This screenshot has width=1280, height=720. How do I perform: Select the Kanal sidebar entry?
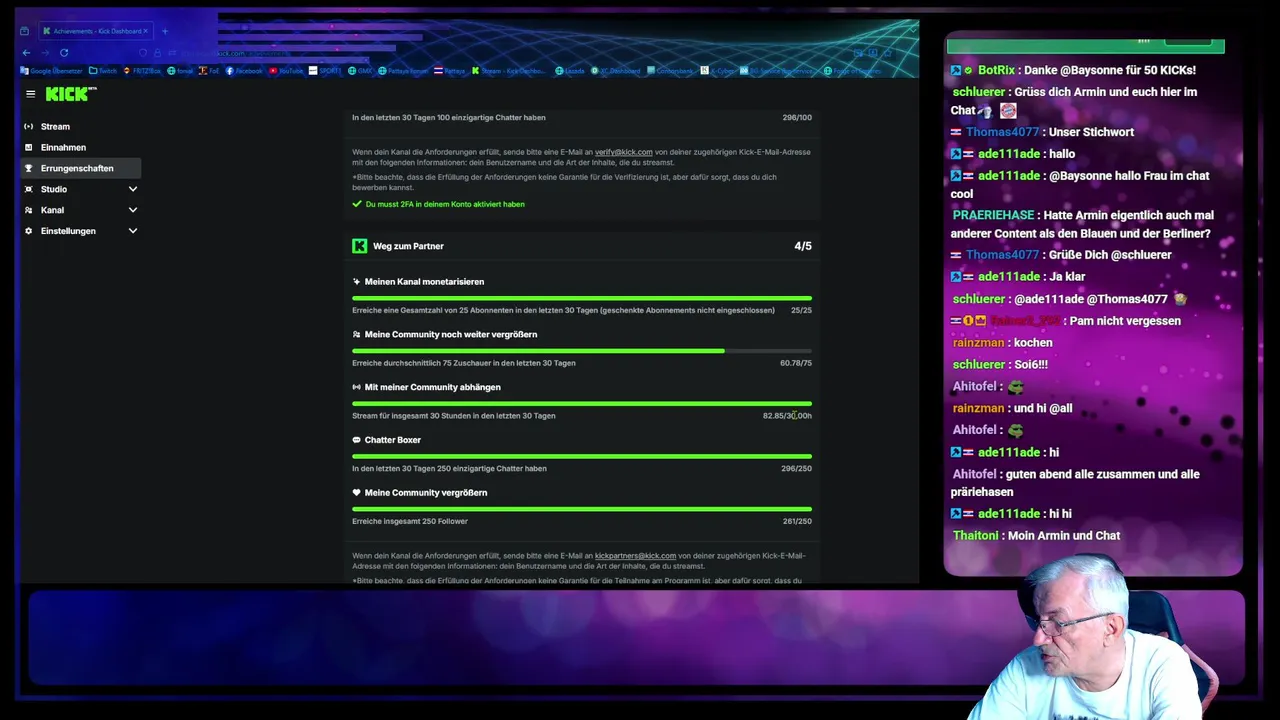click(x=80, y=211)
